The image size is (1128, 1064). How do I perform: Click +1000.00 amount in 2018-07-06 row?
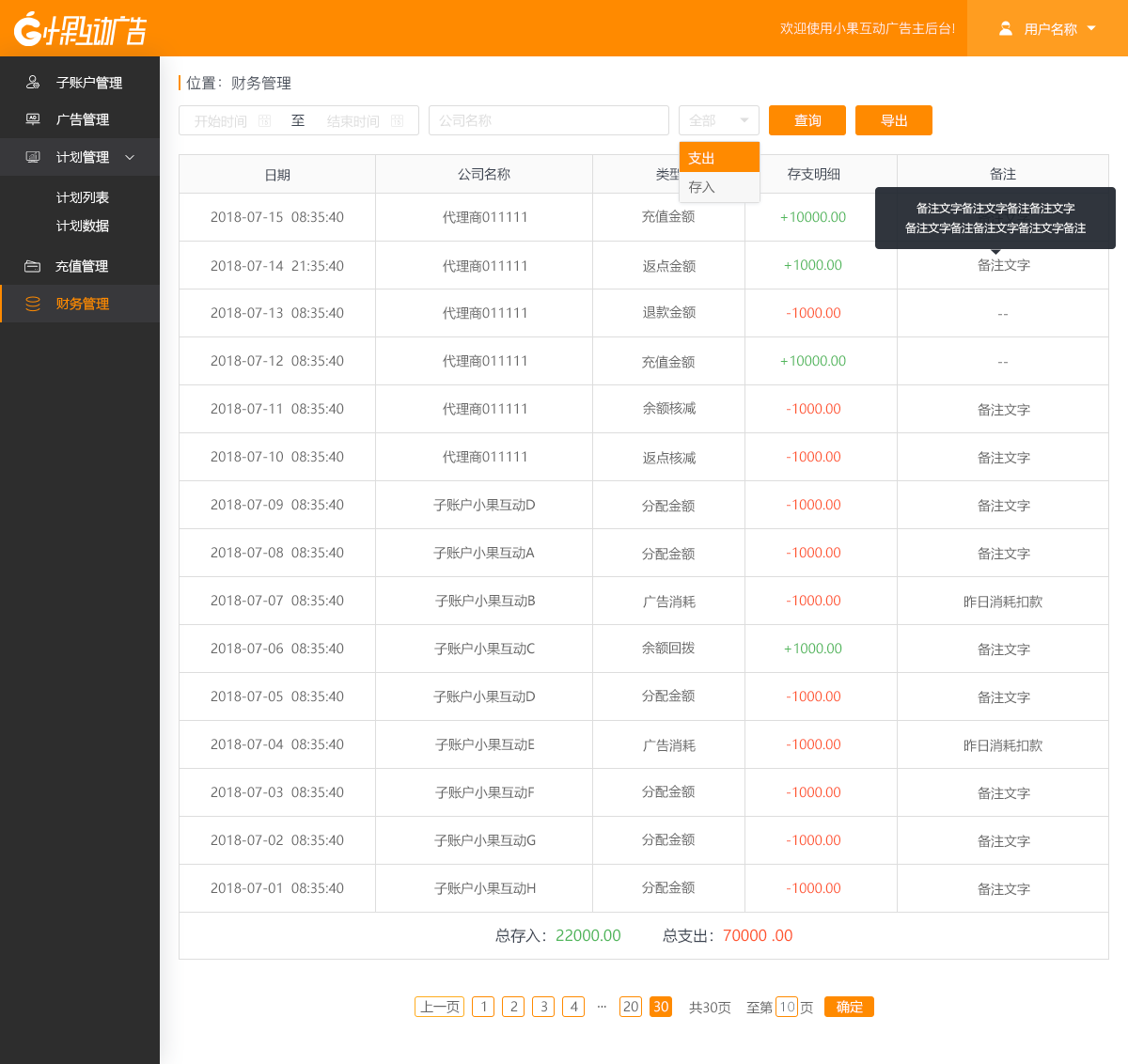(813, 649)
